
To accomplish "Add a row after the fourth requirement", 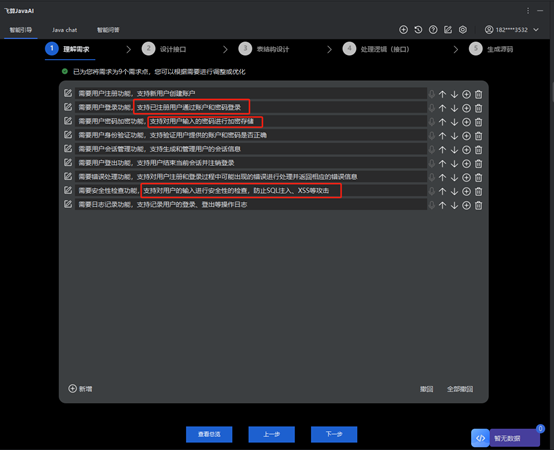I will (466, 136).
